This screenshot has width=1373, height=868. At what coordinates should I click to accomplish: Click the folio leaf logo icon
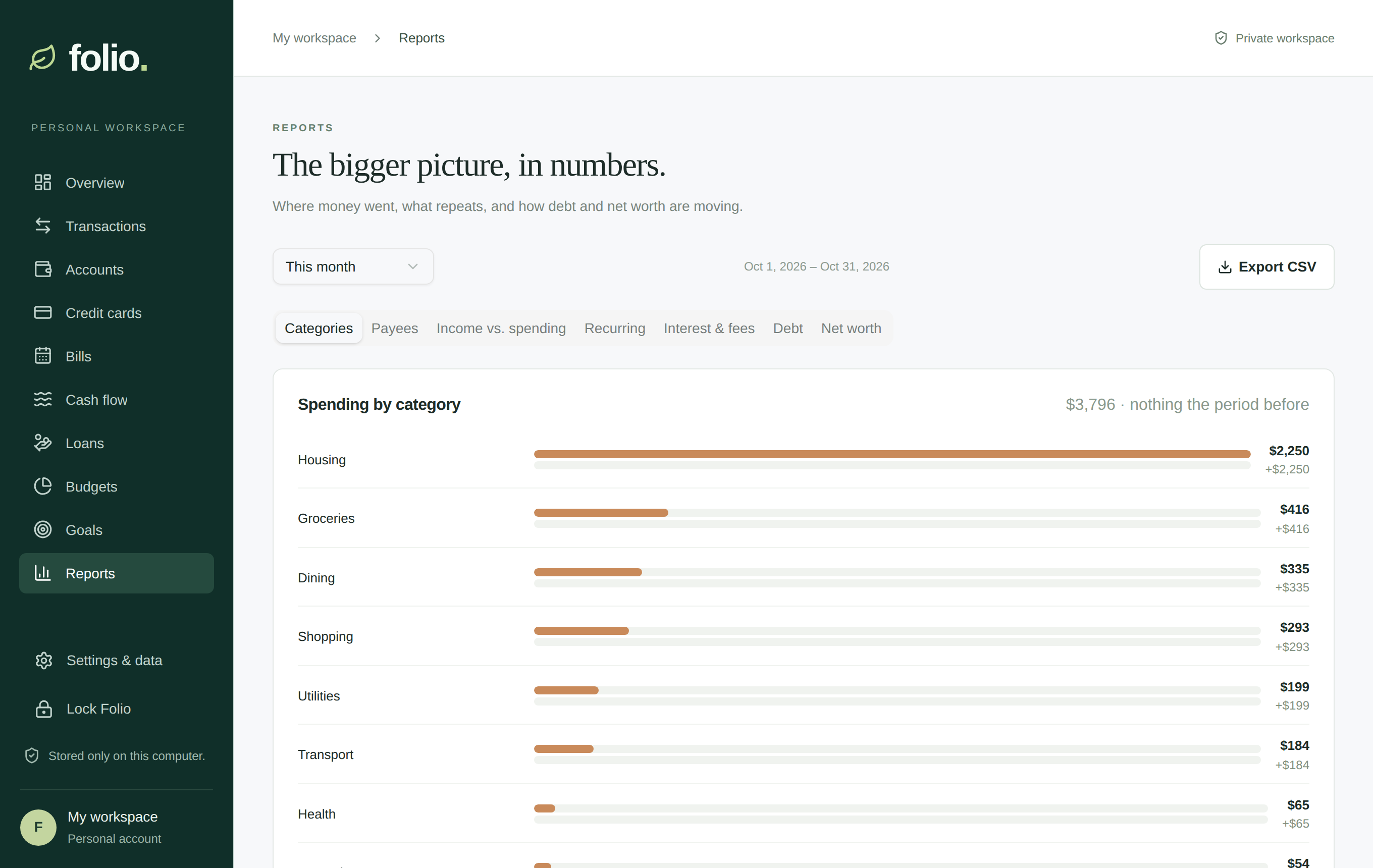(43, 58)
